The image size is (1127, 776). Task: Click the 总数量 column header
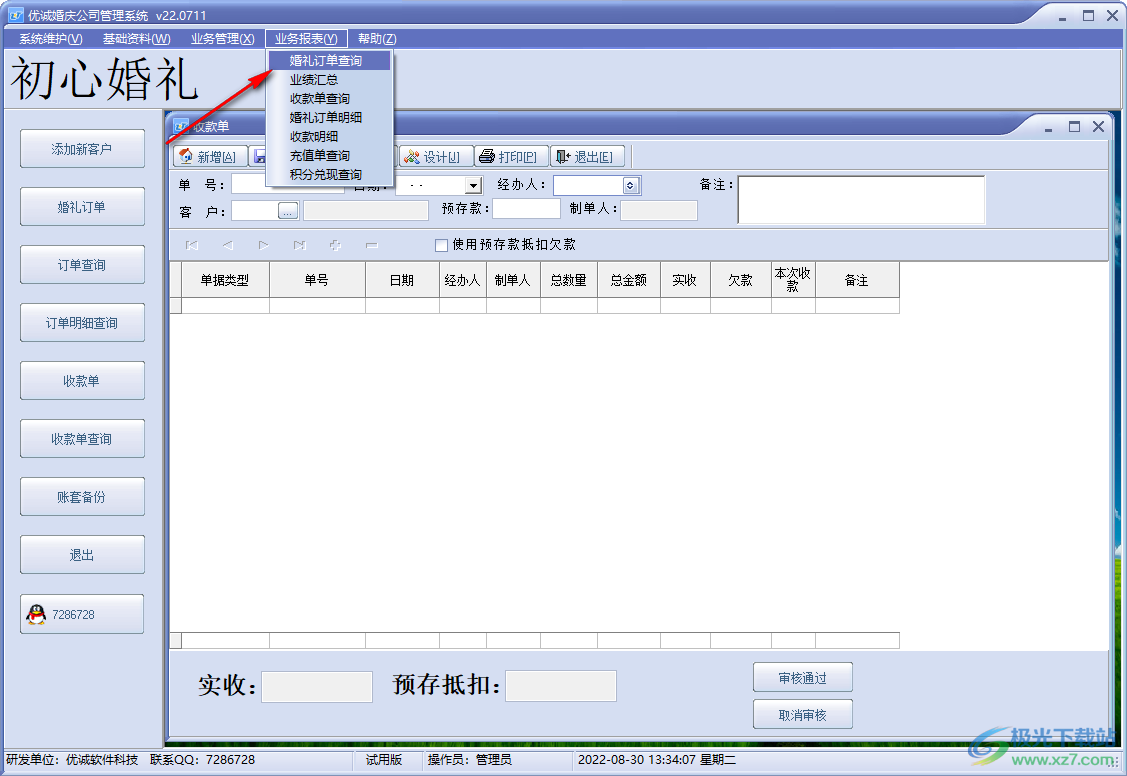pyautogui.click(x=569, y=280)
